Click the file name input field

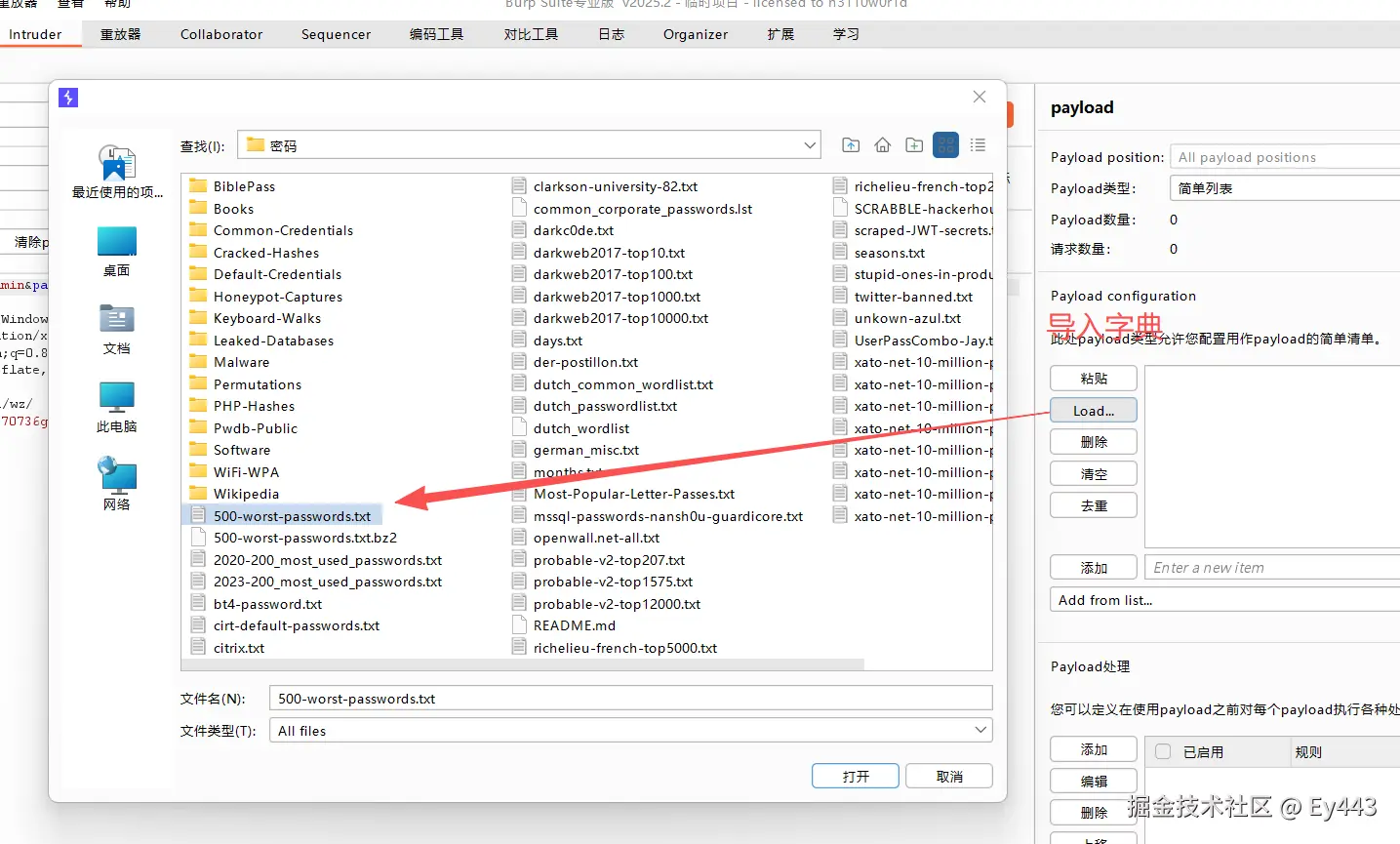(630, 699)
